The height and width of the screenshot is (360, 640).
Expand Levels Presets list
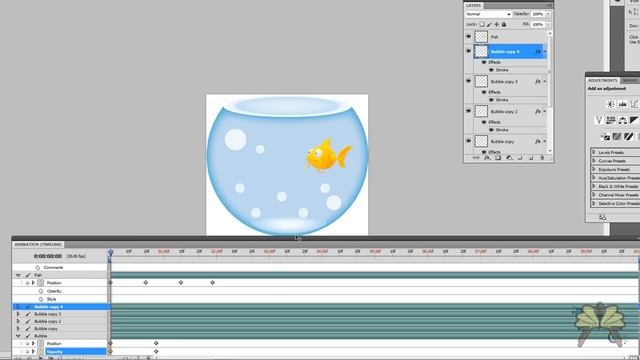(x=594, y=152)
